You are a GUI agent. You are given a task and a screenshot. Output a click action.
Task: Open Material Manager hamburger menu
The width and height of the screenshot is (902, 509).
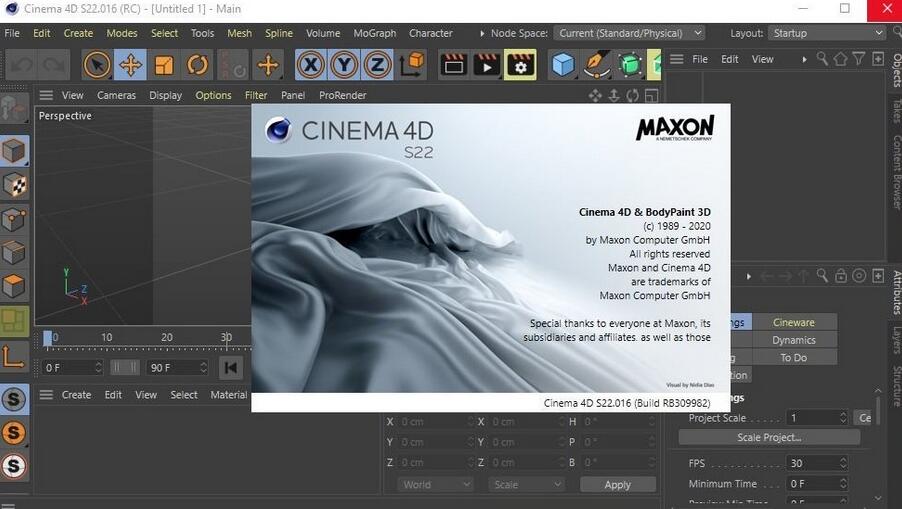[x=46, y=395]
